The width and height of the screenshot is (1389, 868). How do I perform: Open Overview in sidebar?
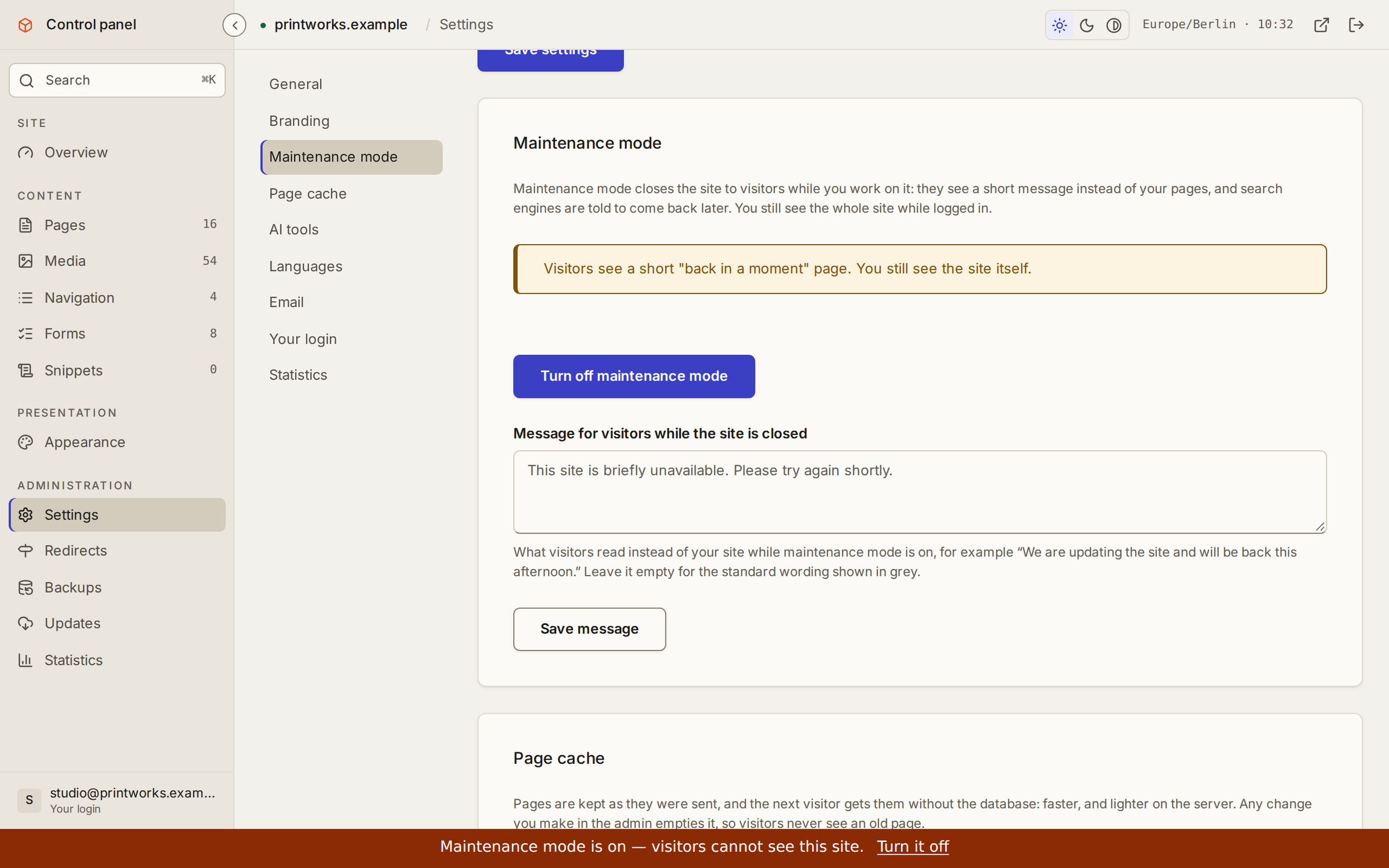117,153
